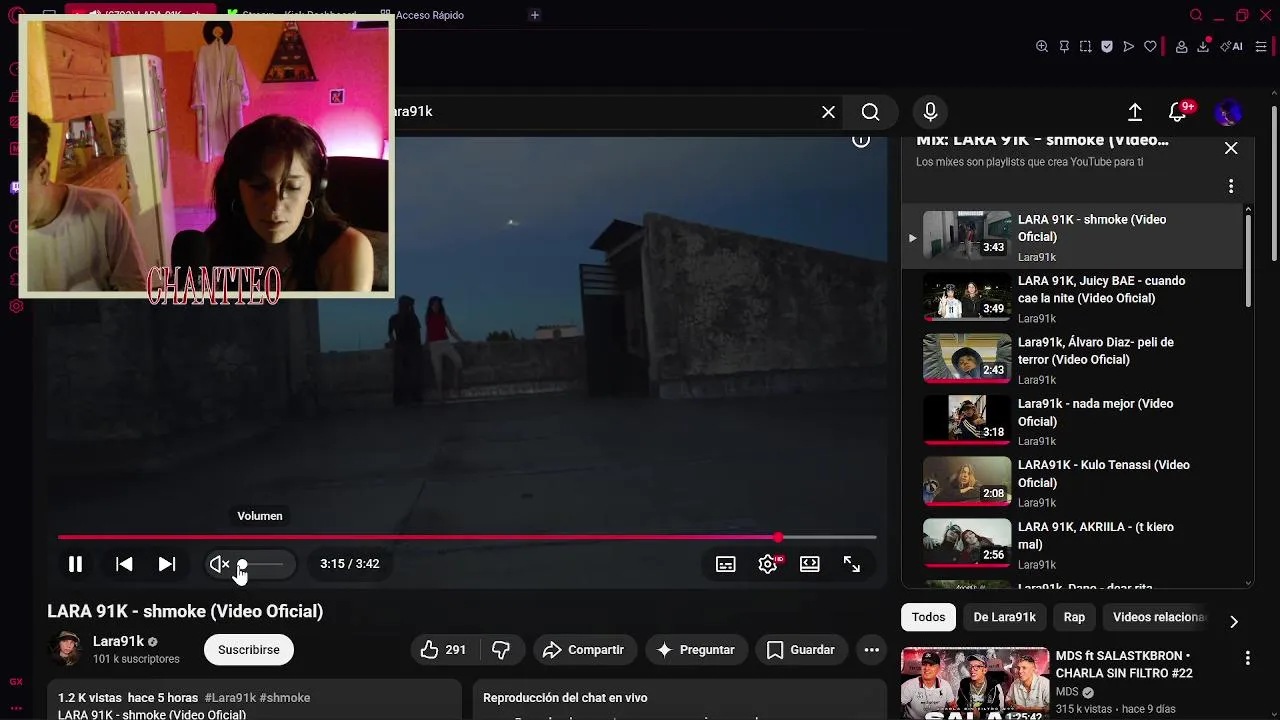Enter fullscreen mode

[x=852, y=564]
